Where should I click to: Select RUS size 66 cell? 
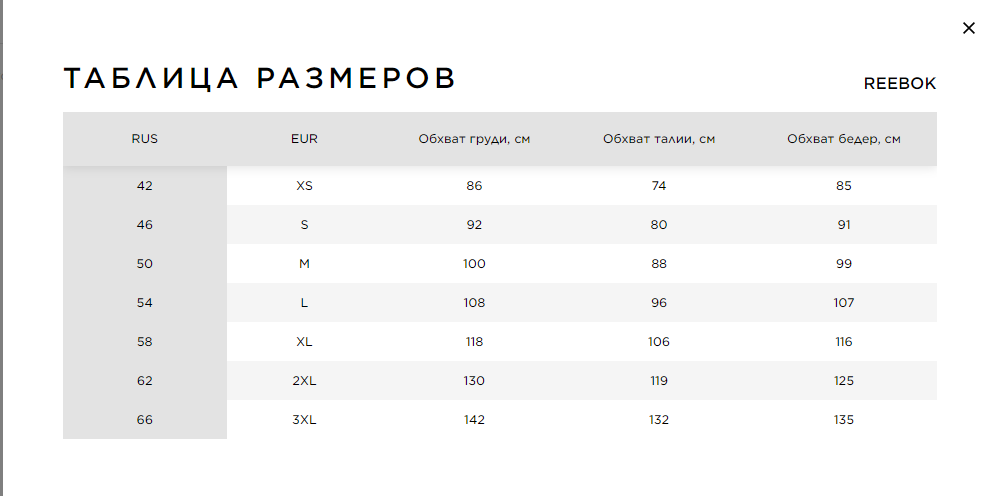[145, 420]
